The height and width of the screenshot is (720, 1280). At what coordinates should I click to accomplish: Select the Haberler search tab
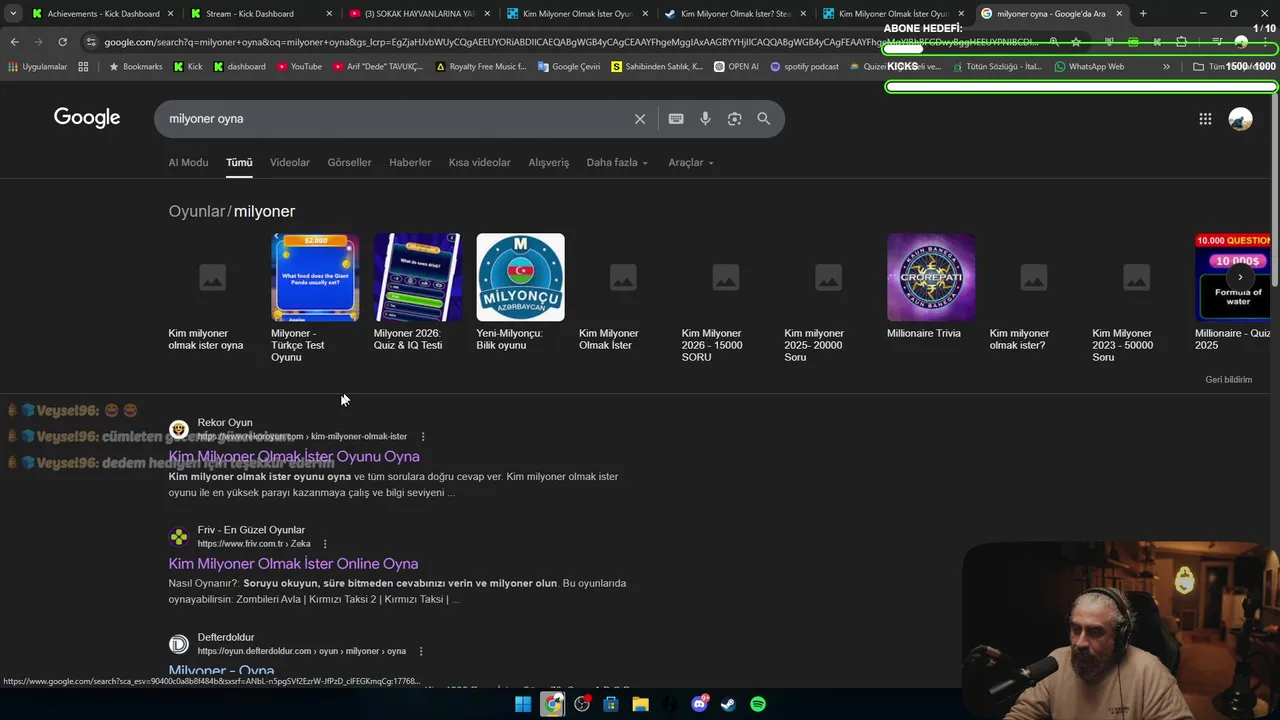(x=410, y=163)
